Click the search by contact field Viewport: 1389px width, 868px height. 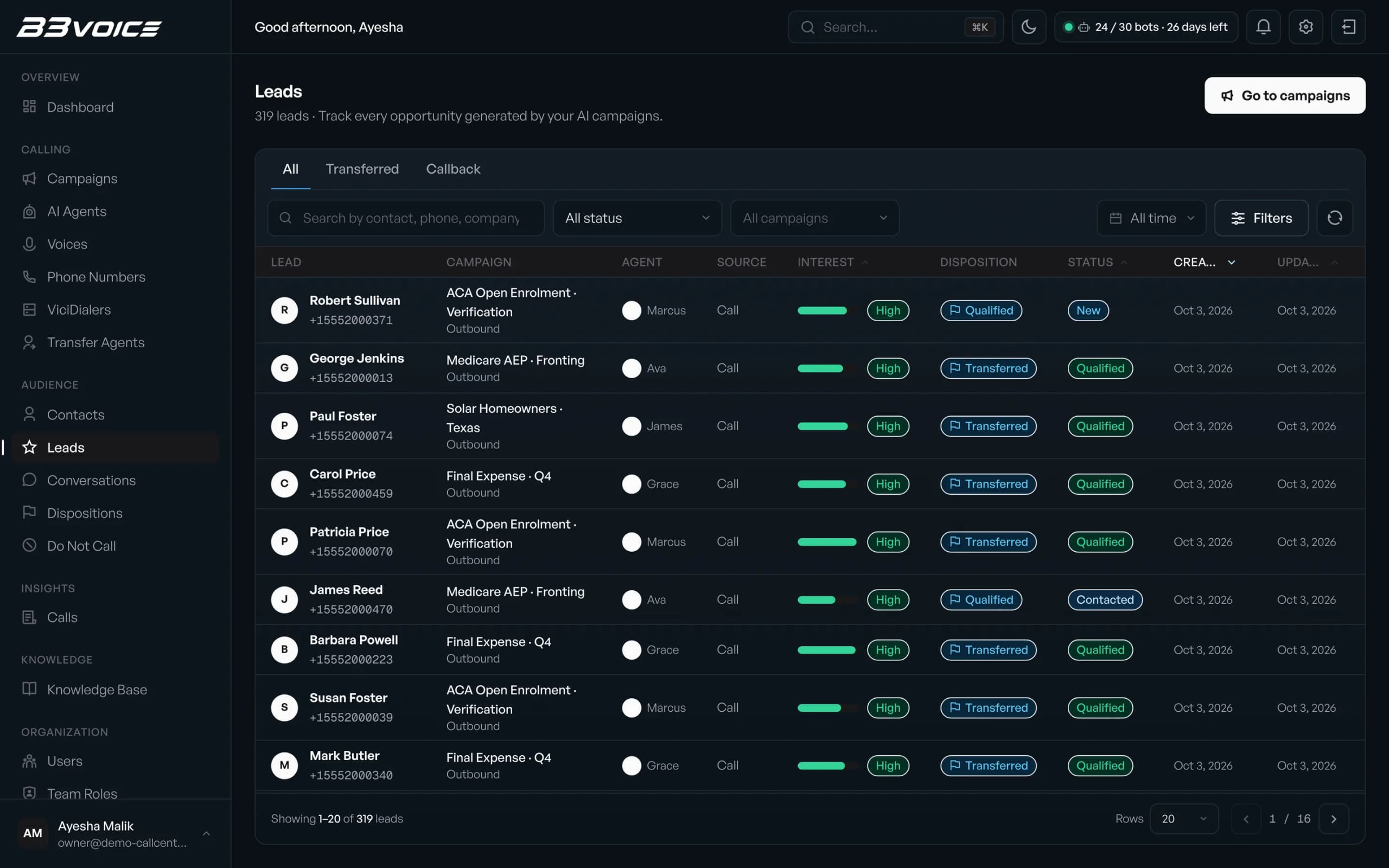point(406,218)
